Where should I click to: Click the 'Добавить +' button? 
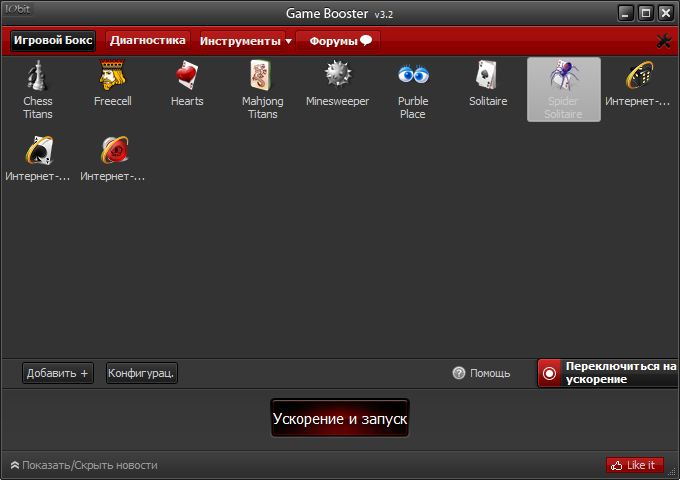coord(58,373)
